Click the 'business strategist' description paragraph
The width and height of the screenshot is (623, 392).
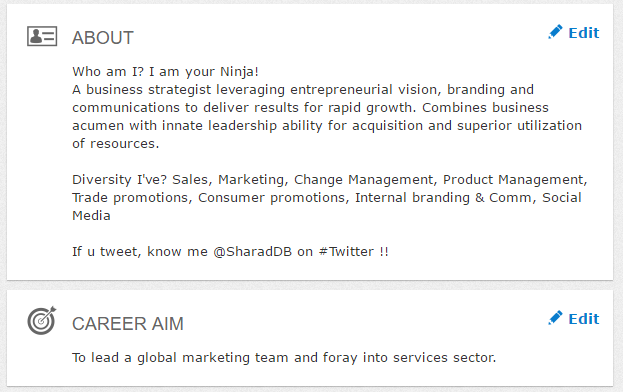coord(327,116)
